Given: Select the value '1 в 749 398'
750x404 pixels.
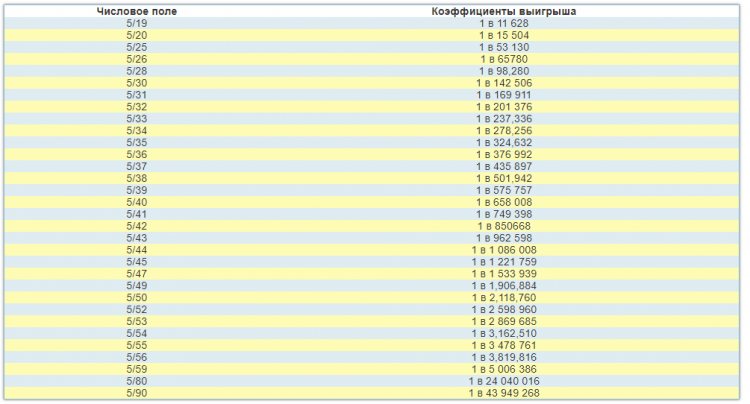Looking at the screenshot, I should [x=504, y=215].
